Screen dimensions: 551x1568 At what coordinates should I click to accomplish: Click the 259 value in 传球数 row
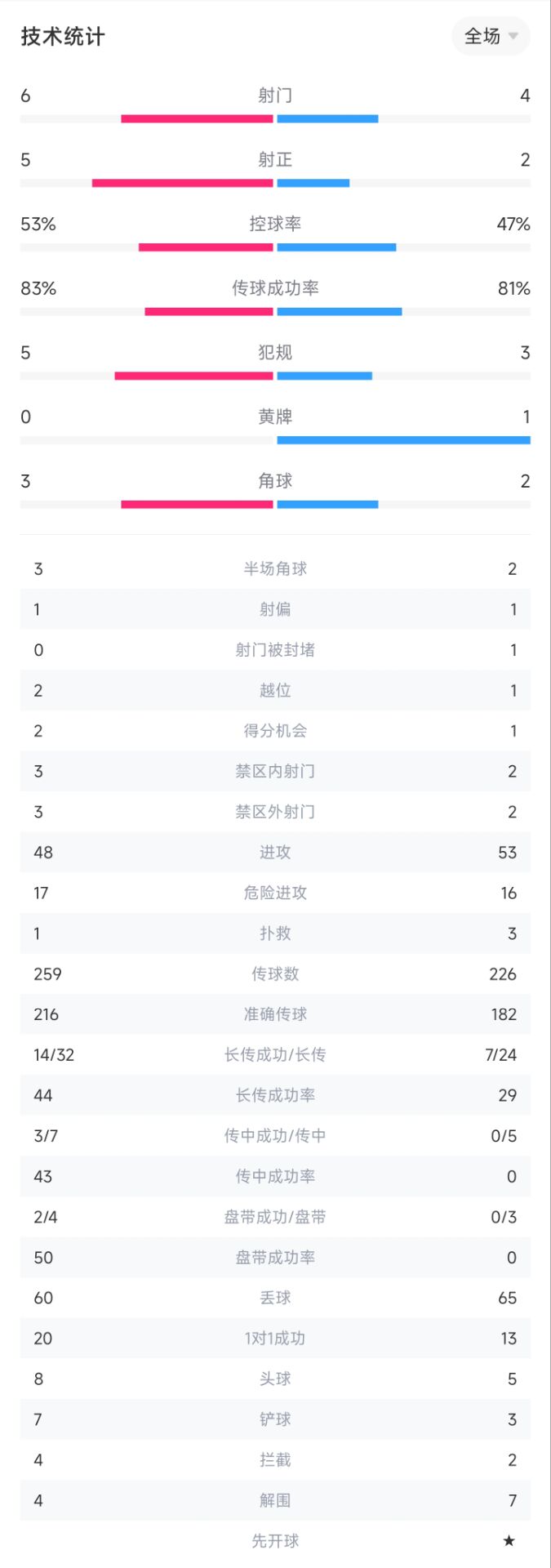pos(47,973)
